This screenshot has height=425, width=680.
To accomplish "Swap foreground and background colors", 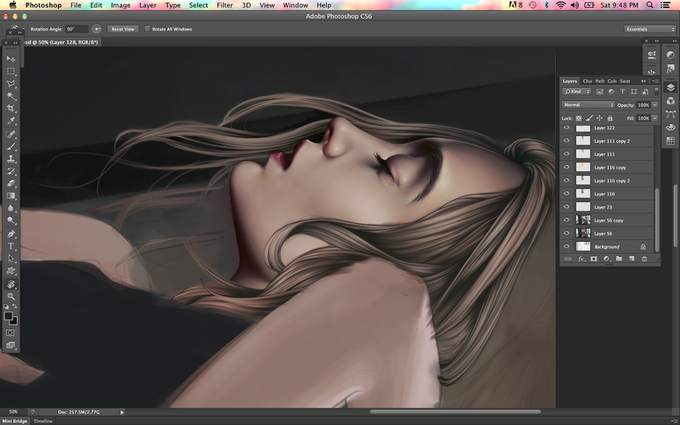I will pyautogui.click(x=15, y=306).
